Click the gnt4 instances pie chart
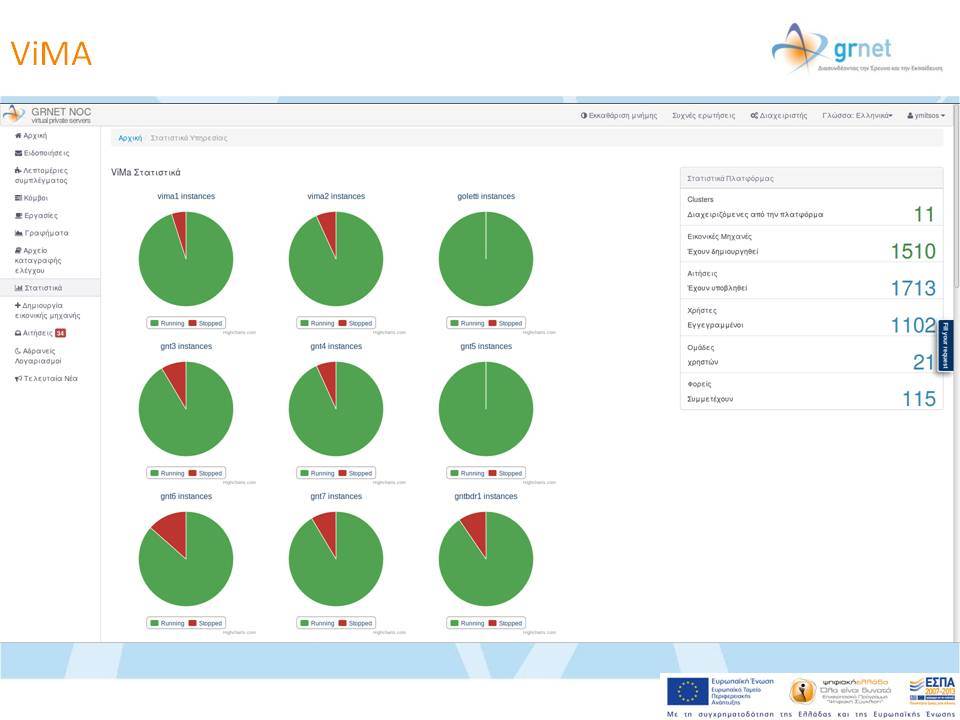 [x=336, y=409]
